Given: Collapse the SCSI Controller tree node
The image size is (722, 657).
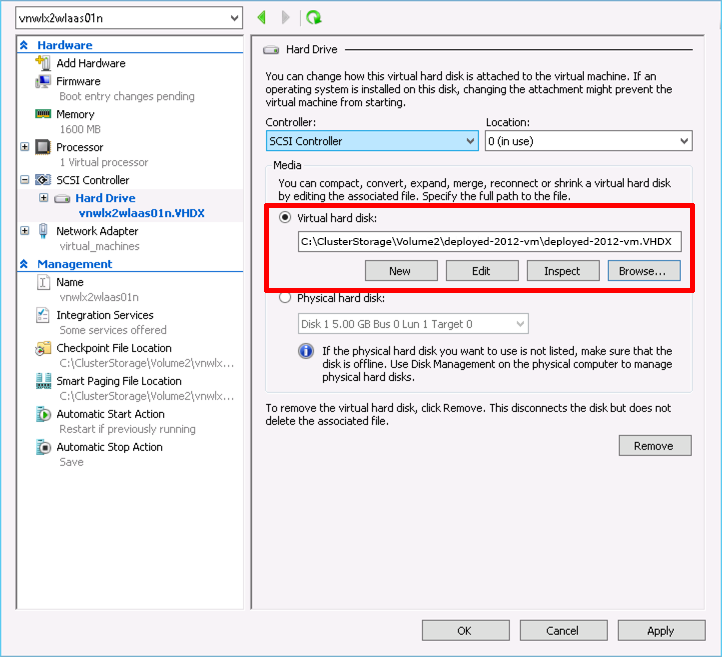Looking at the screenshot, I should (x=24, y=180).
